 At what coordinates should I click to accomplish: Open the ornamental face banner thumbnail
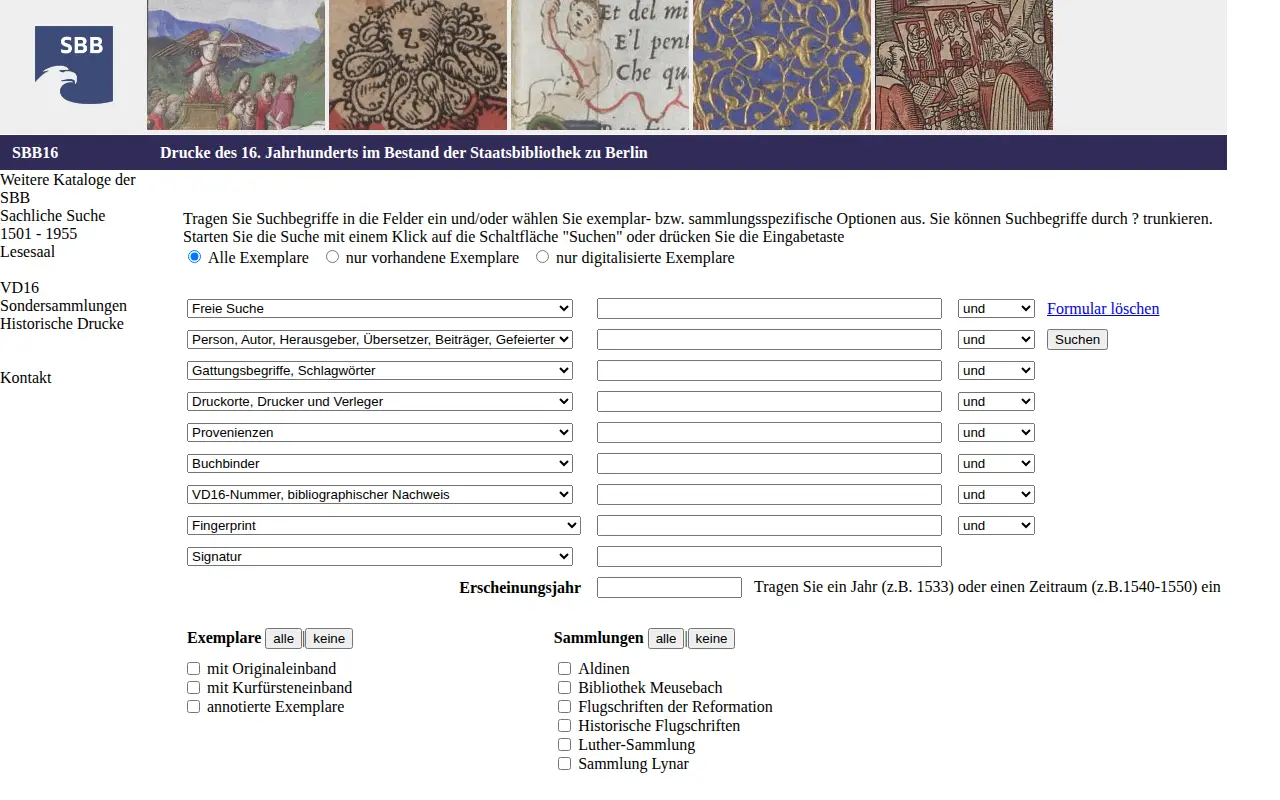pos(418,65)
